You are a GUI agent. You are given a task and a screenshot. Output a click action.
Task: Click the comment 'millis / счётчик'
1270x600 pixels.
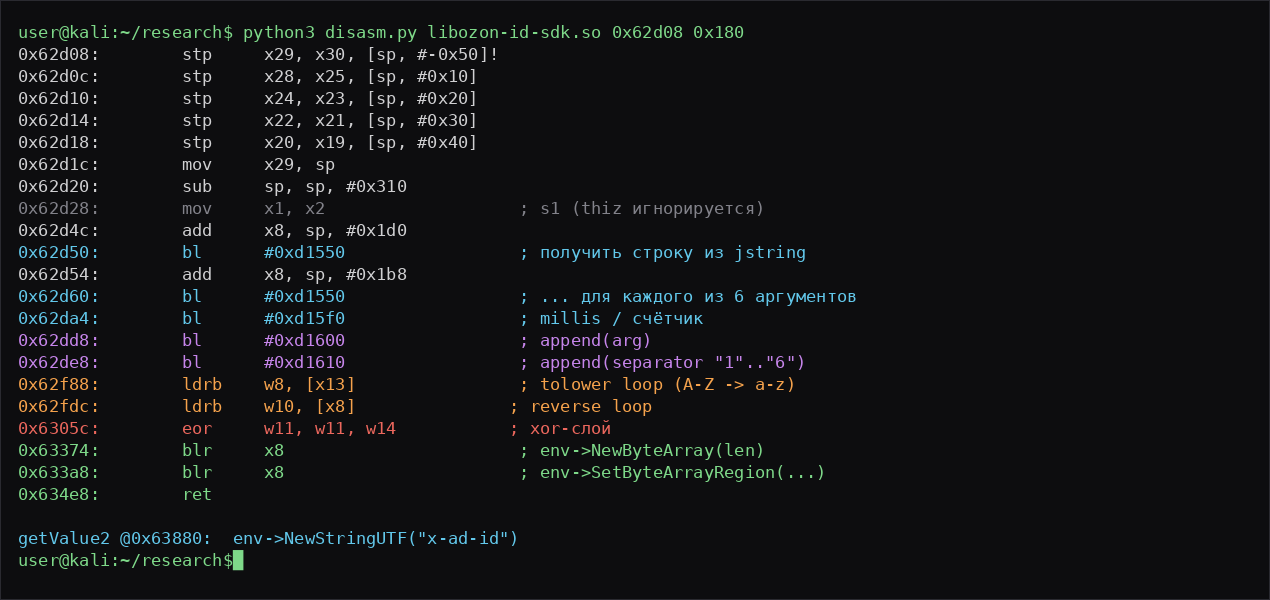[621, 318]
